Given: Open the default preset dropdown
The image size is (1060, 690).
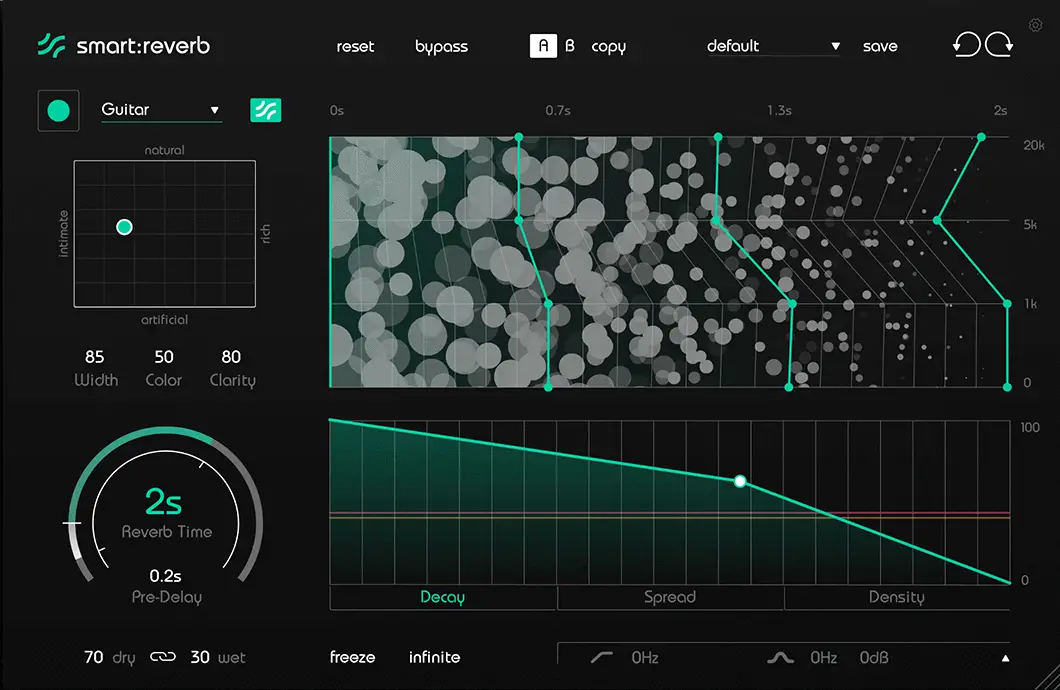Looking at the screenshot, I should 773,46.
